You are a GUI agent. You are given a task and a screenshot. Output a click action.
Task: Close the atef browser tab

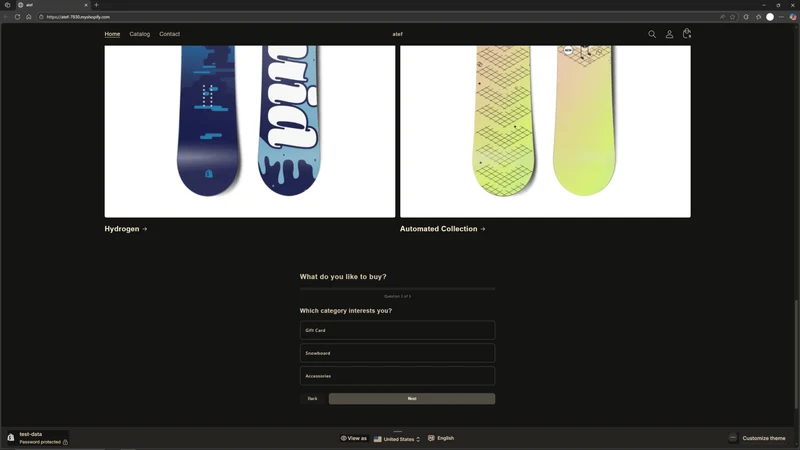86,5
